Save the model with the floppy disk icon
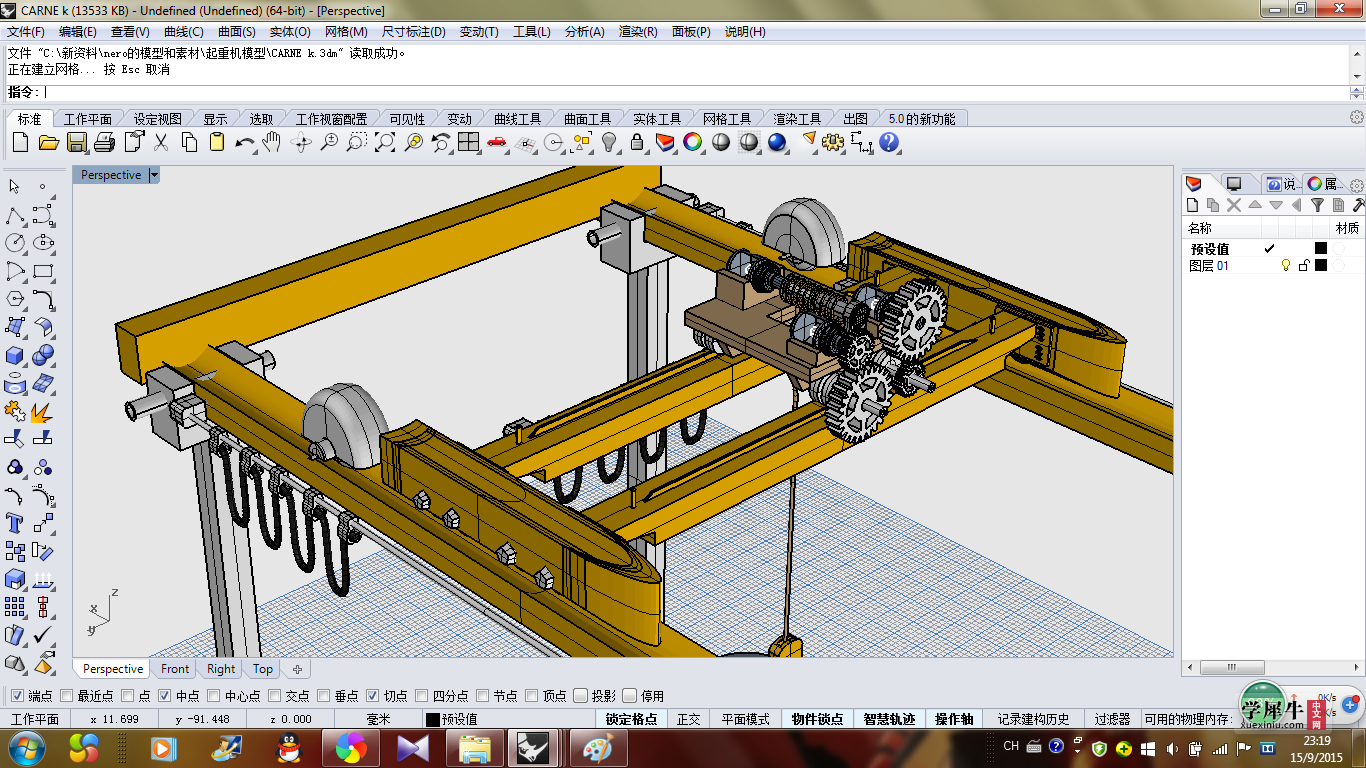The height and width of the screenshot is (768, 1366). click(76, 143)
